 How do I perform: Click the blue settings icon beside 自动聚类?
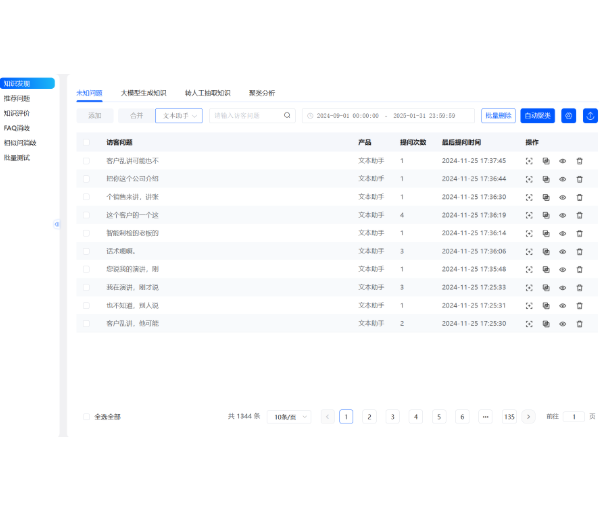pos(568,116)
